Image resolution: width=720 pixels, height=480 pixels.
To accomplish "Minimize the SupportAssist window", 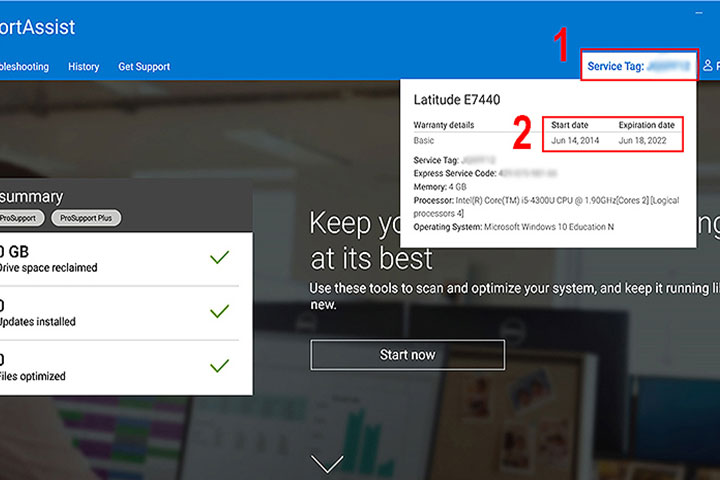I will click(x=699, y=13).
